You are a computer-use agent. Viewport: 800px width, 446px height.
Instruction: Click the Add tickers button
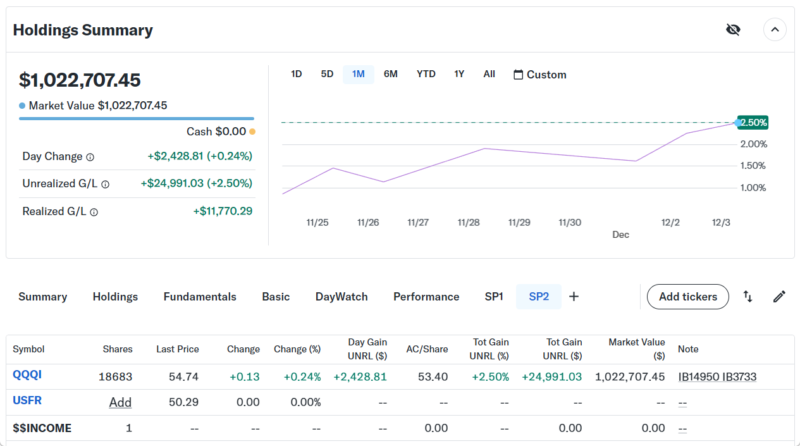tap(688, 297)
